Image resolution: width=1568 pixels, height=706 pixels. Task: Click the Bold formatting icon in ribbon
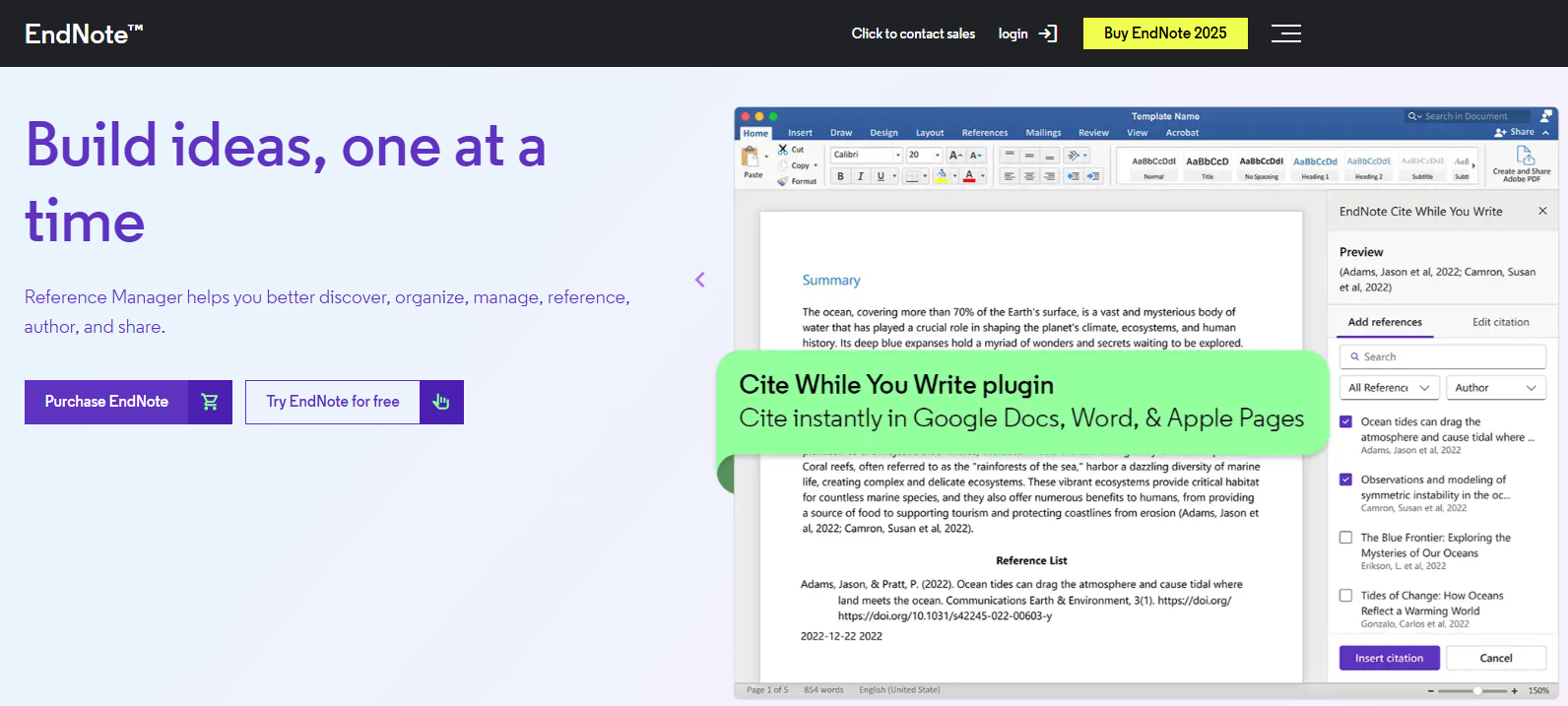pyautogui.click(x=840, y=176)
